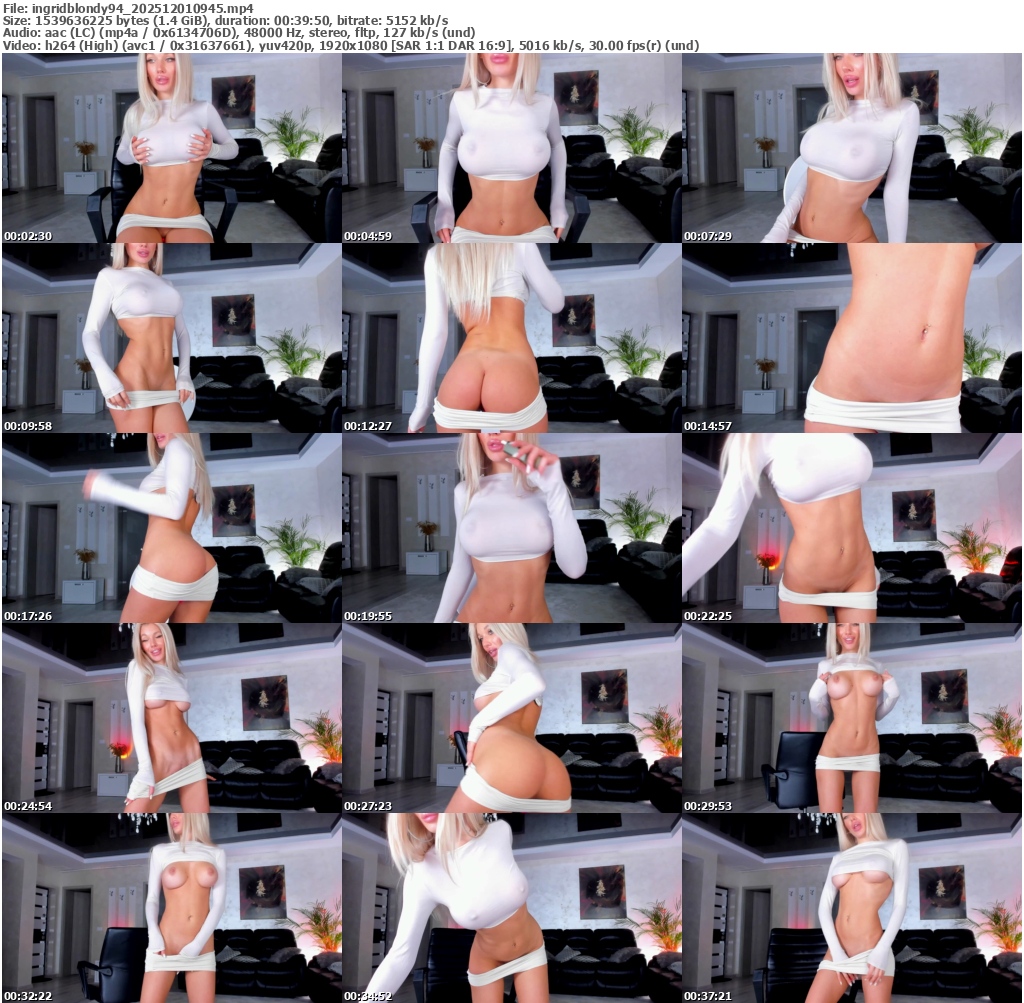
Task: Pick the thumbnail frame stamped 00:22:25
Action: (852, 528)
